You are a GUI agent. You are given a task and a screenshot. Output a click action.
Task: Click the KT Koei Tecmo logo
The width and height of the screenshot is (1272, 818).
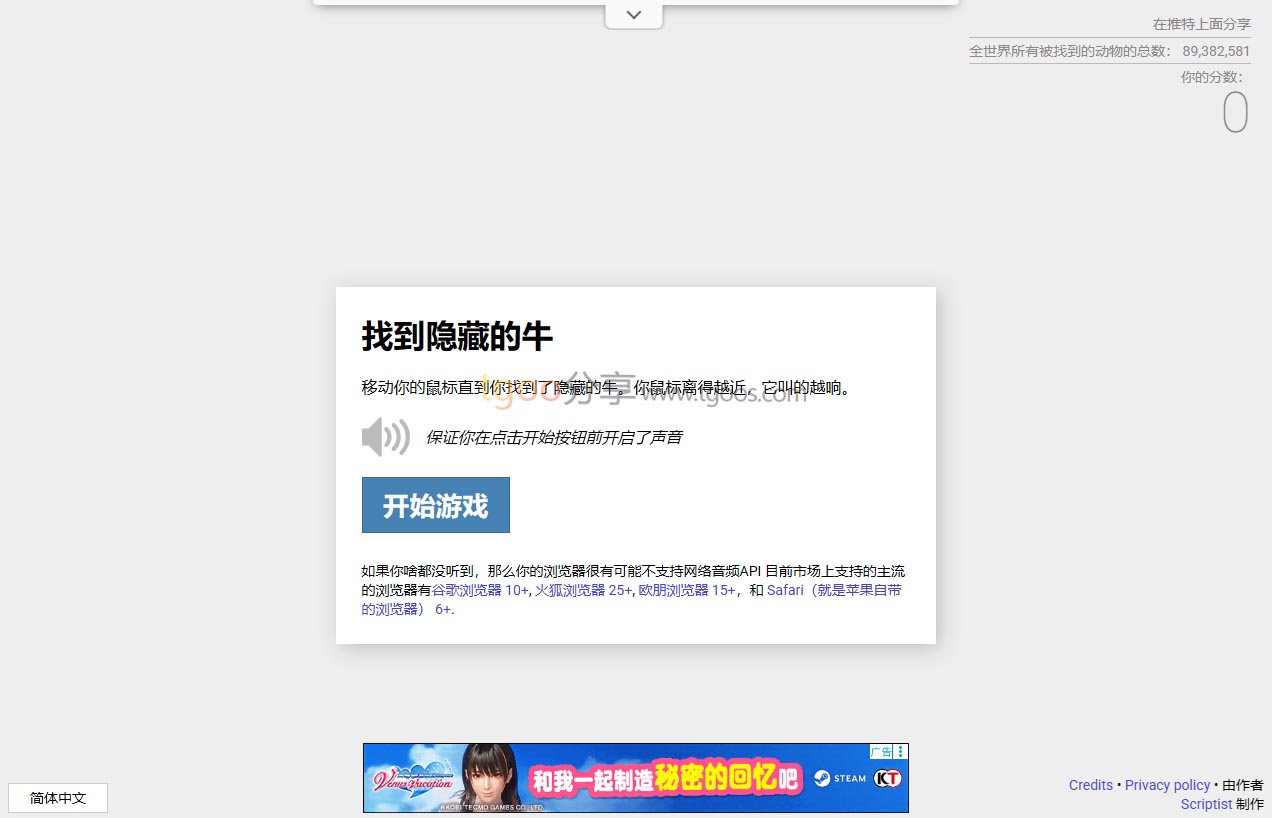coord(886,778)
